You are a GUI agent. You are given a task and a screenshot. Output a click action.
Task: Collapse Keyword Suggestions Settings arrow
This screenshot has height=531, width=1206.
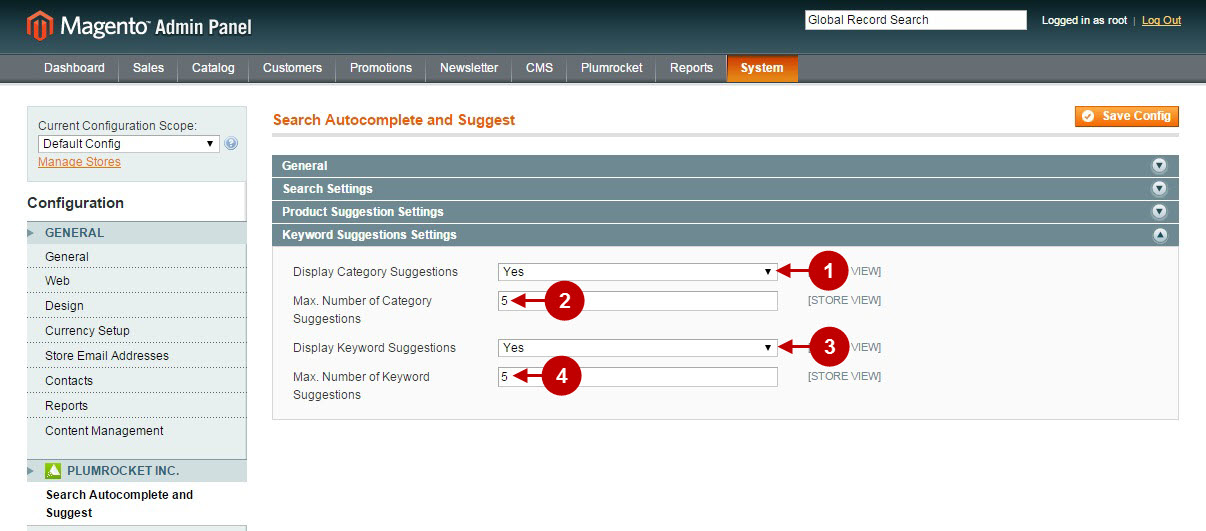(x=1159, y=235)
